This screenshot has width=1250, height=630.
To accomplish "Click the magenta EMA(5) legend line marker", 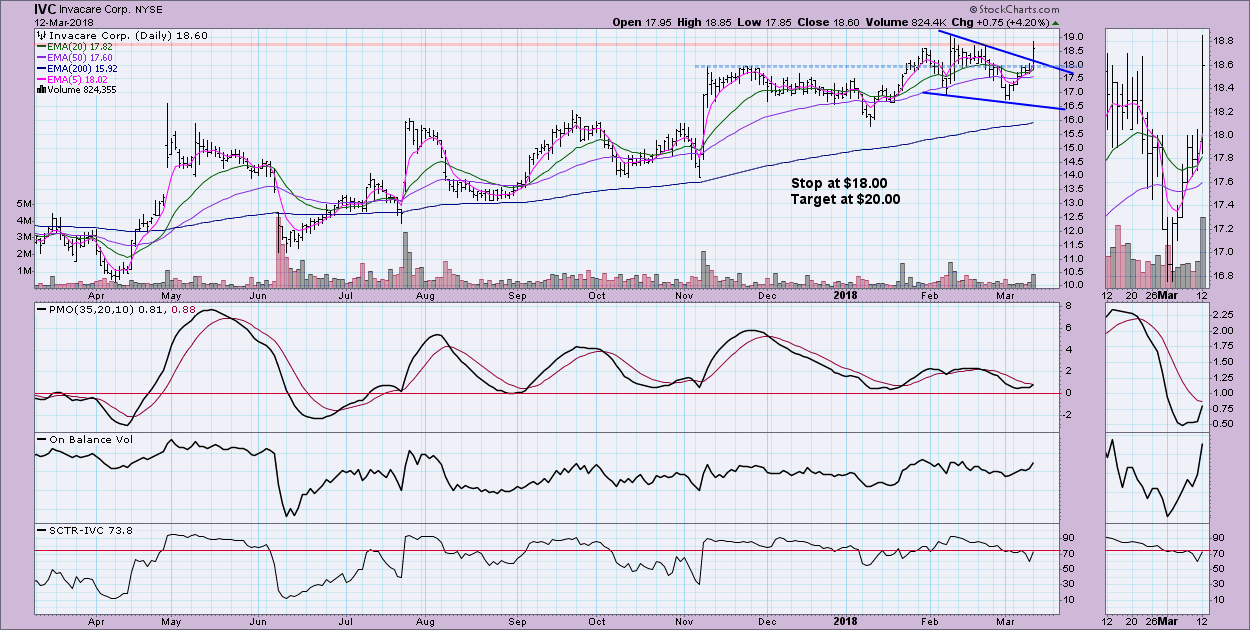I will [x=41, y=79].
